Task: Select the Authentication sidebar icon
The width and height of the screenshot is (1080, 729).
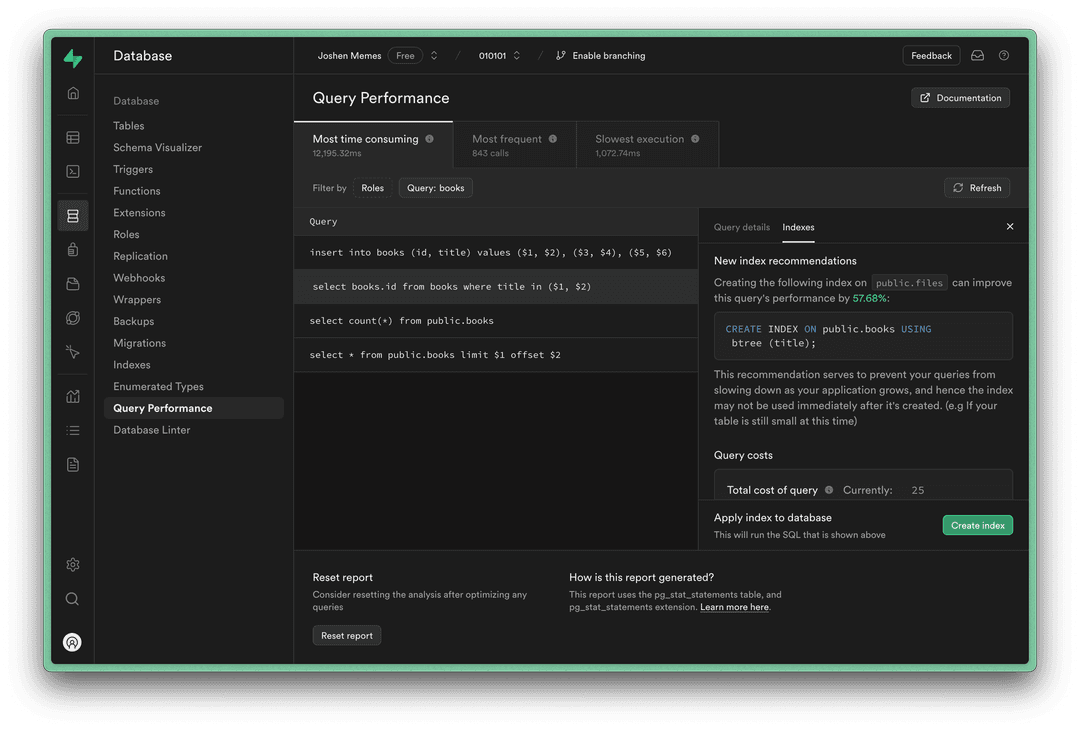Action: 72,248
